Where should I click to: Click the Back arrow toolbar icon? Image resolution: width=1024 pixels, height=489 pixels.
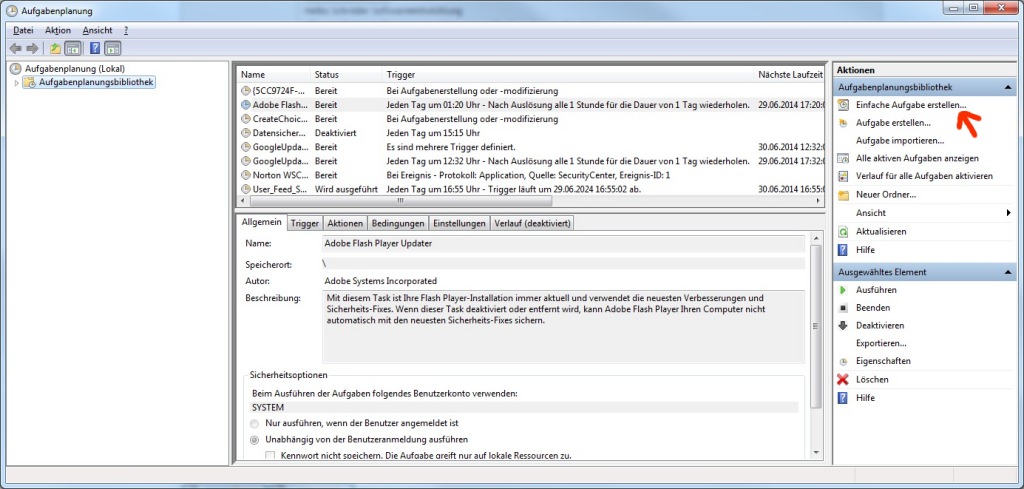[x=16, y=48]
